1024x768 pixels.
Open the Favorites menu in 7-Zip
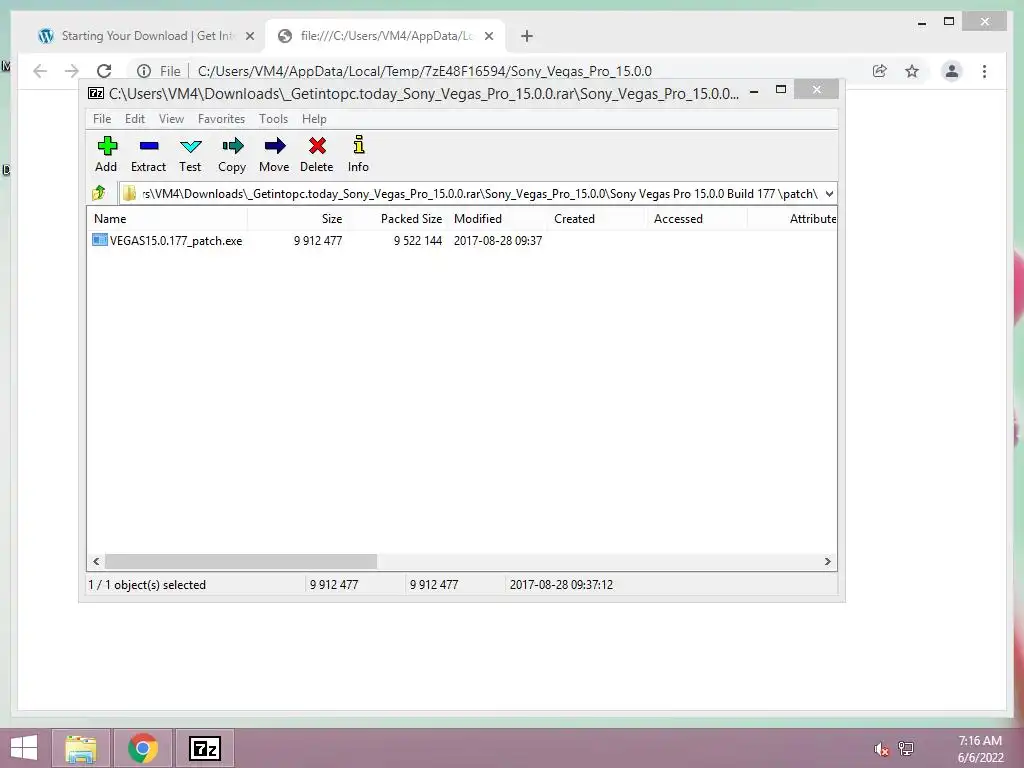coord(221,119)
